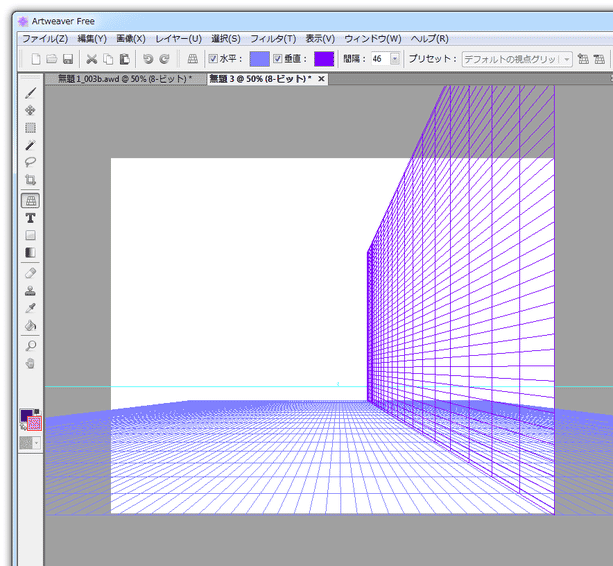Pick the horizontal grid color swatch
This screenshot has width=613, height=566.
(x=260, y=59)
